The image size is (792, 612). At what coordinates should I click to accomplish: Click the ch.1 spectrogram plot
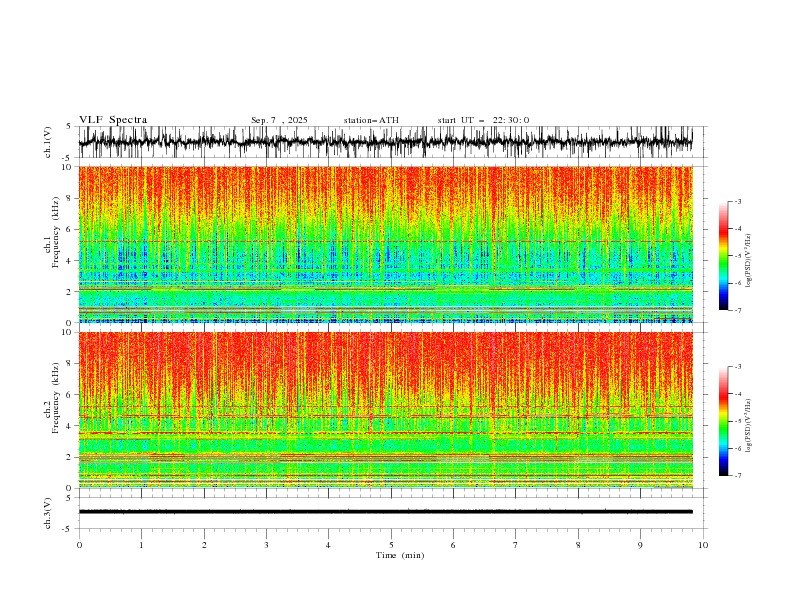click(386, 244)
